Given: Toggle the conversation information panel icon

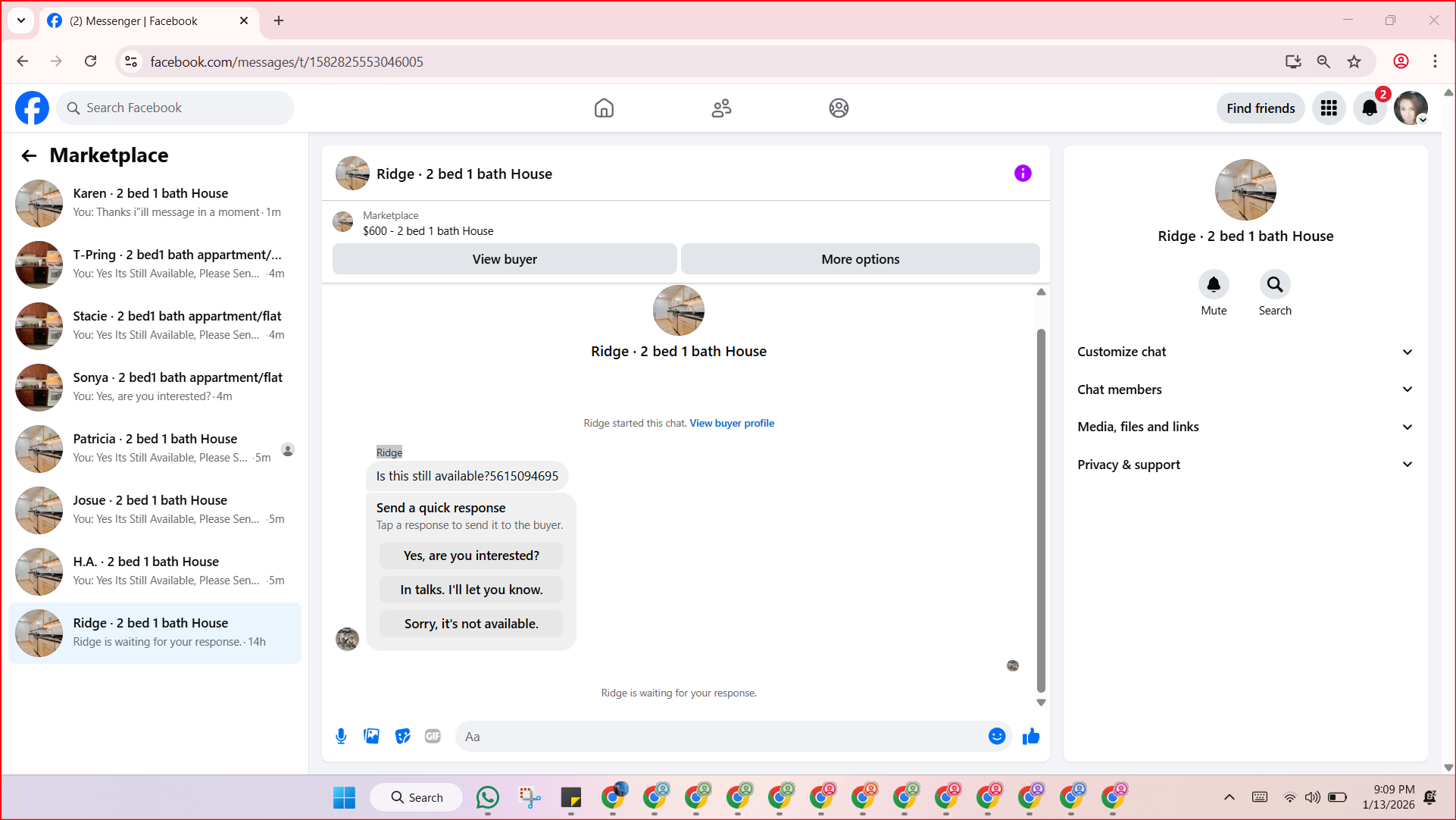Looking at the screenshot, I should [1023, 174].
